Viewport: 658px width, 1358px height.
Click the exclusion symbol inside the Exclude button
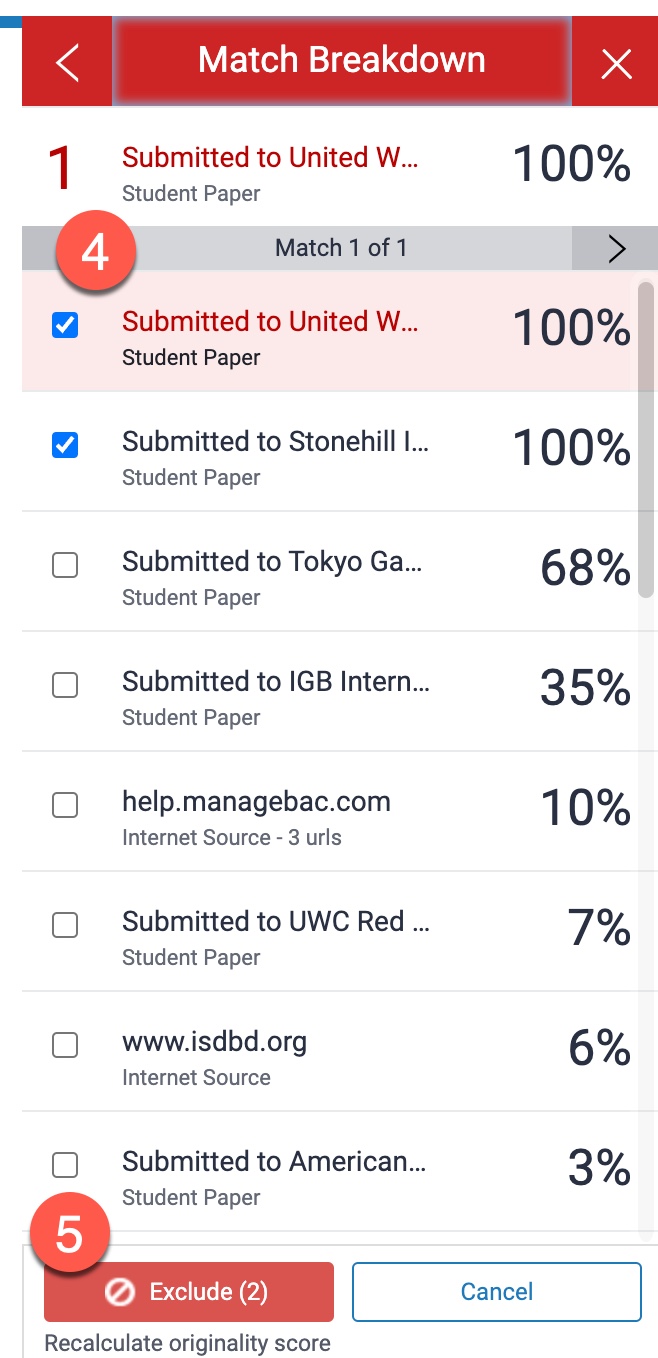click(x=119, y=1291)
